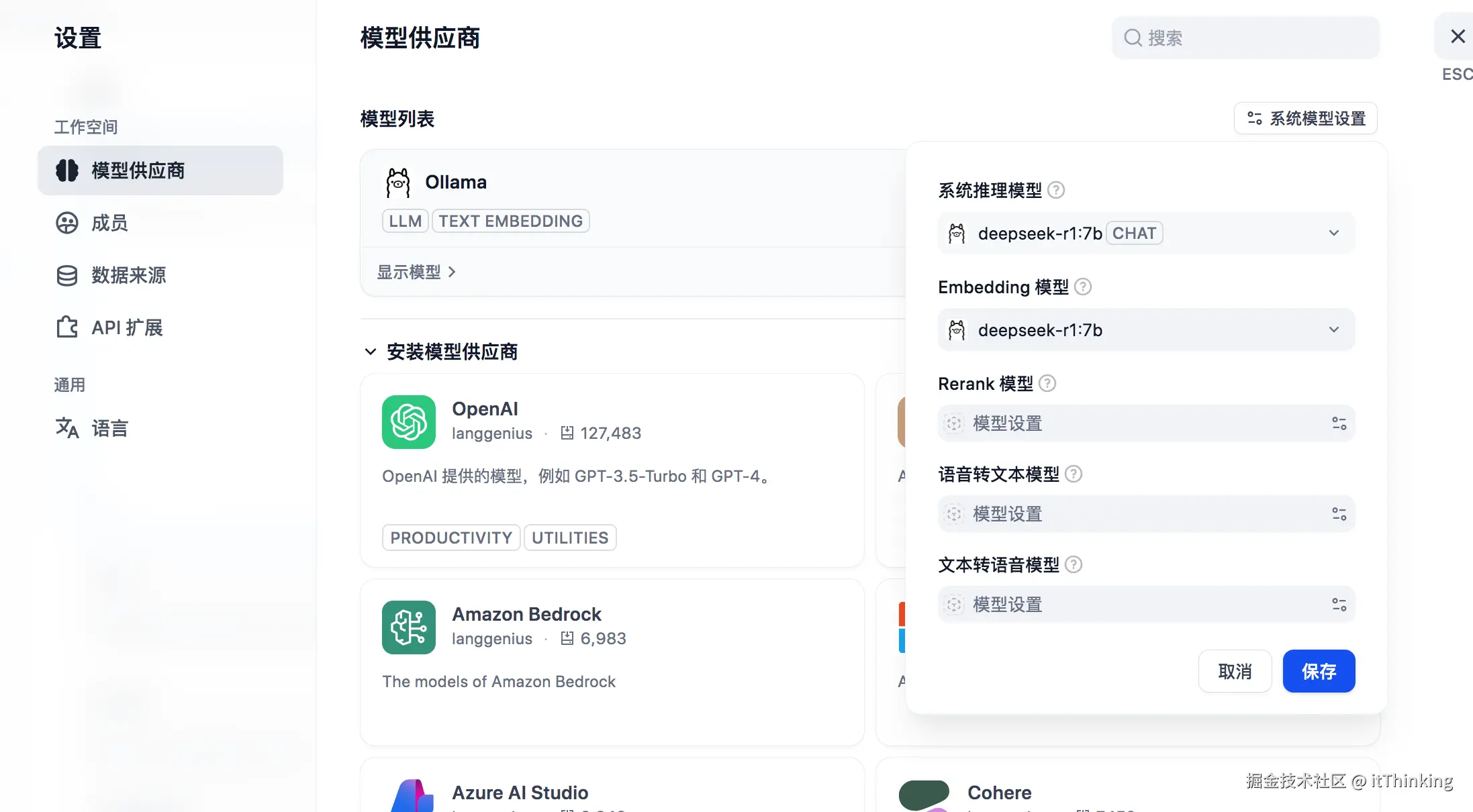This screenshot has height=812, width=1473.
Task: Click the 取消 button
Action: click(x=1234, y=671)
